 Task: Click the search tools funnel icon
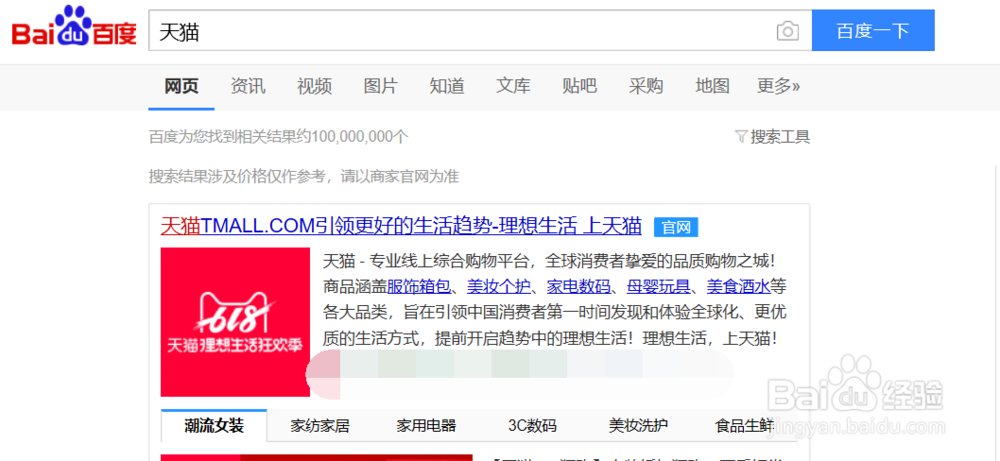click(740, 136)
